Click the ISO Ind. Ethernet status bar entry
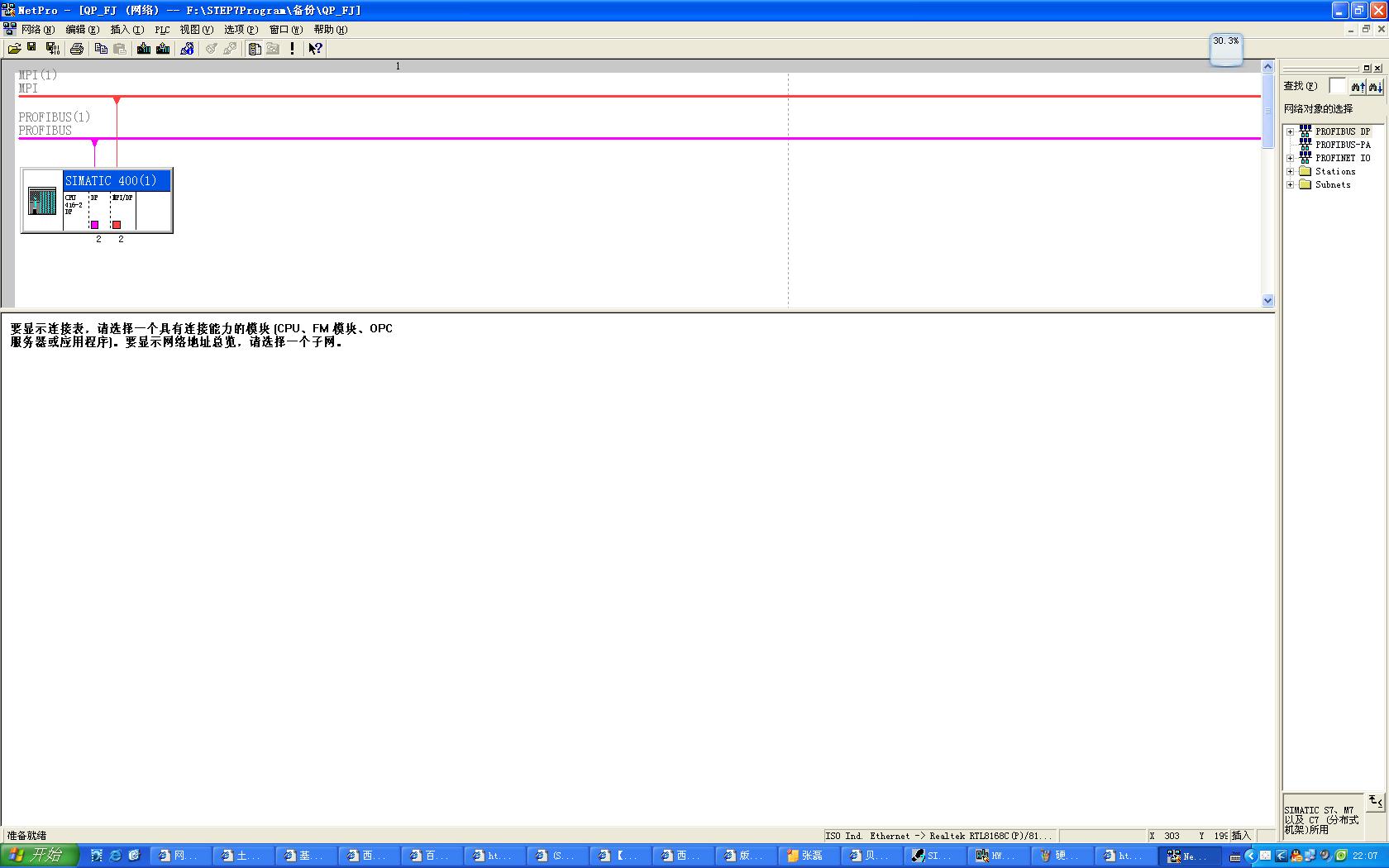This screenshot has height=868, width=1389. [938, 836]
